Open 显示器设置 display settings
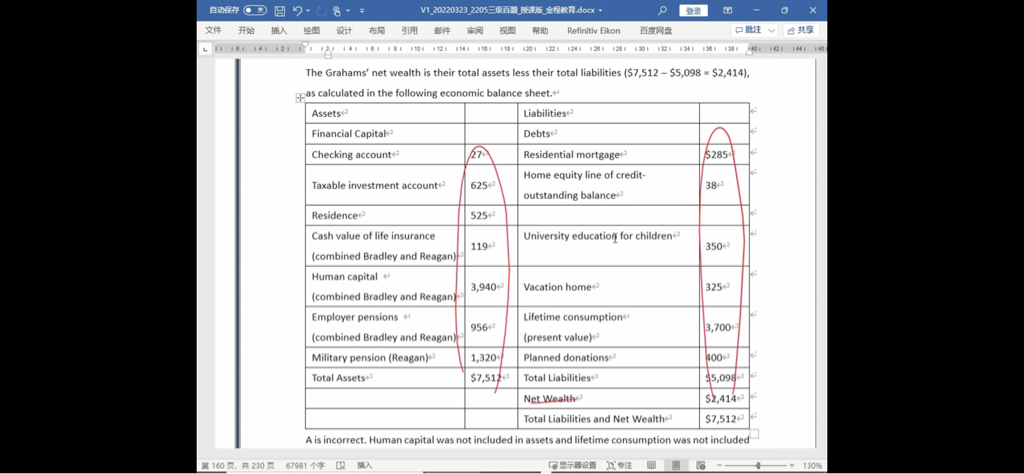1024x474 pixels. (x=573, y=466)
